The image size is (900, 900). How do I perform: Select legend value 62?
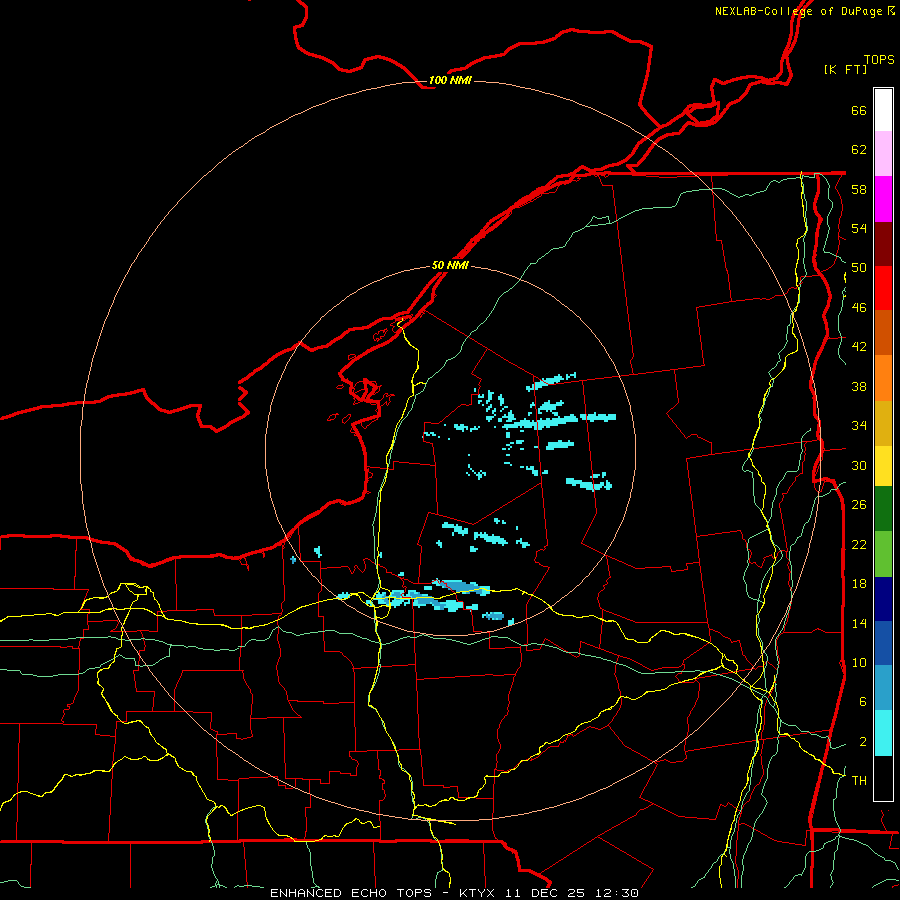point(859,150)
